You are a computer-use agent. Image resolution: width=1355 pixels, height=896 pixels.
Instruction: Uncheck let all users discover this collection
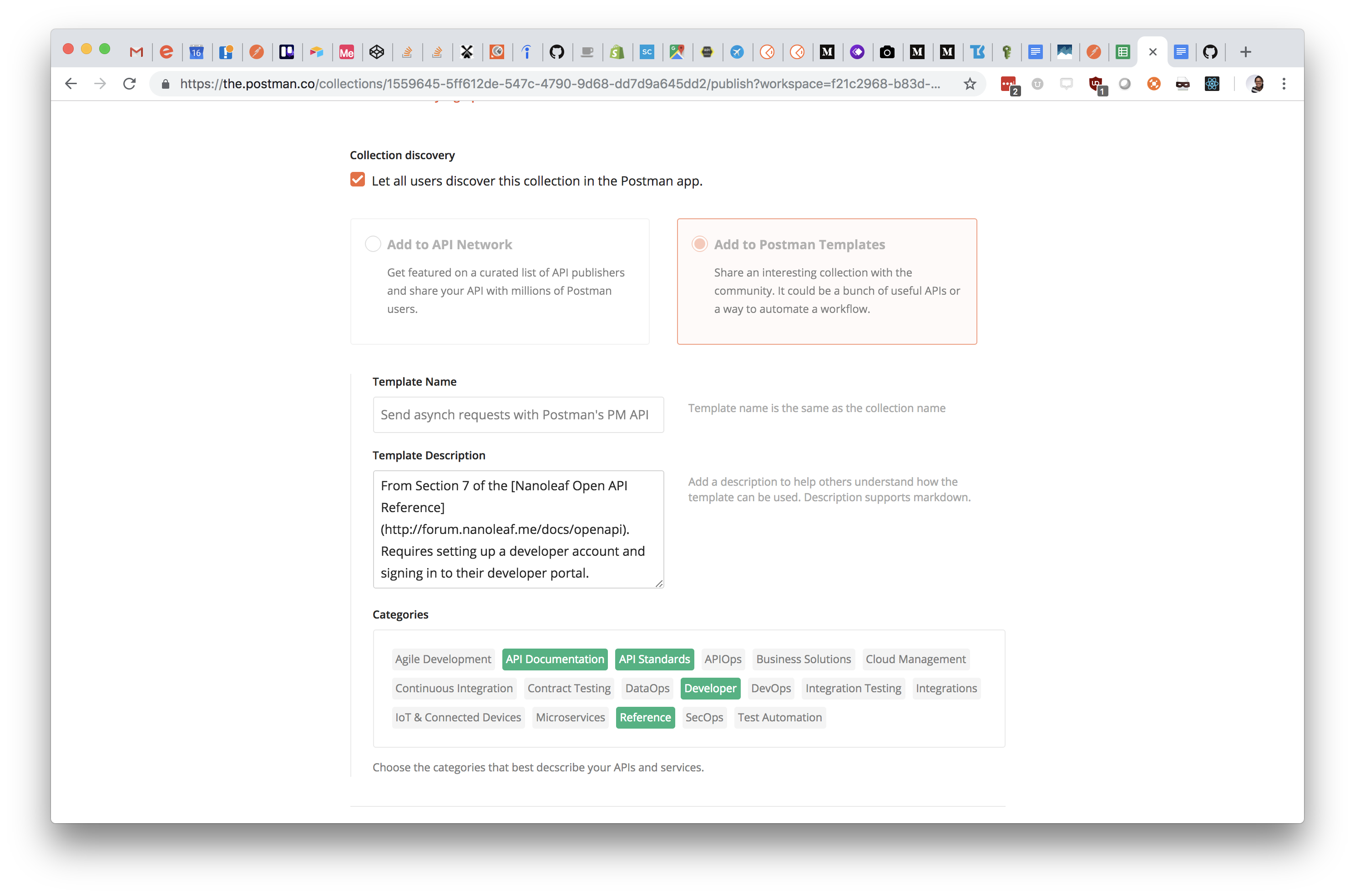click(x=357, y=179)
